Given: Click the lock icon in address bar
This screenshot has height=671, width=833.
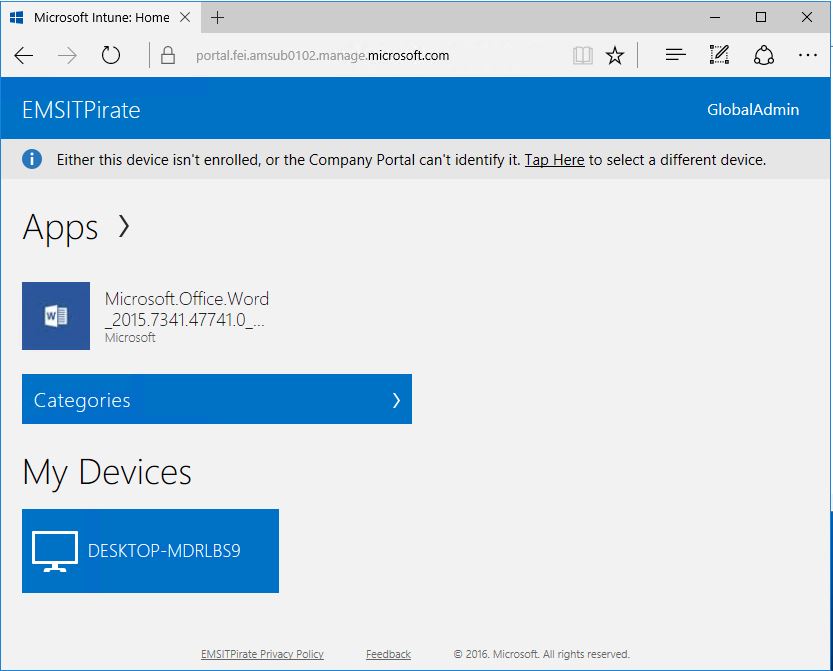Looking at the screenshot, I should pos(168,55).
